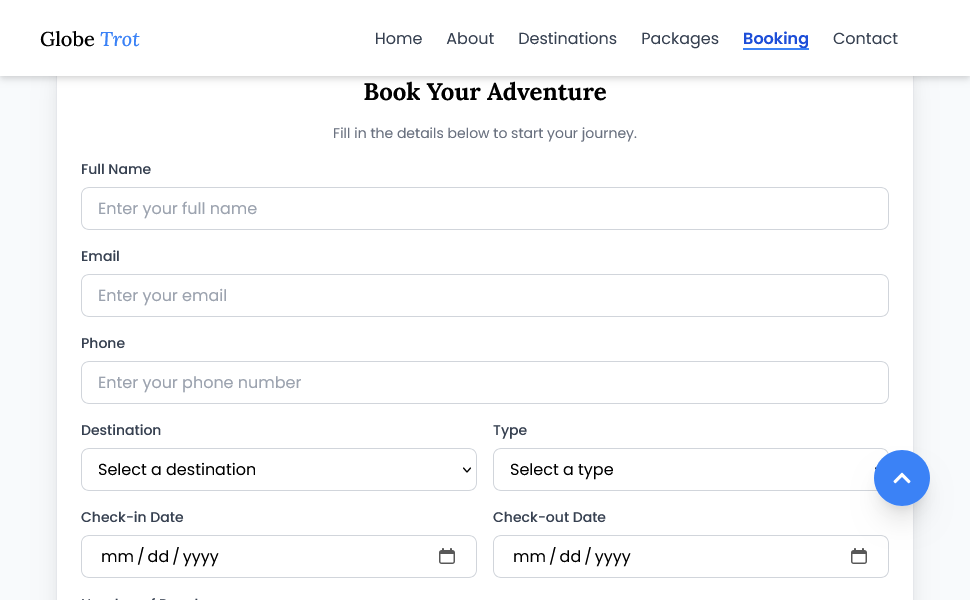Image resolution: width=970 pixels, height=600 pixels.
Task: Click the Globe Trot logo
Action: coord(90,39)
